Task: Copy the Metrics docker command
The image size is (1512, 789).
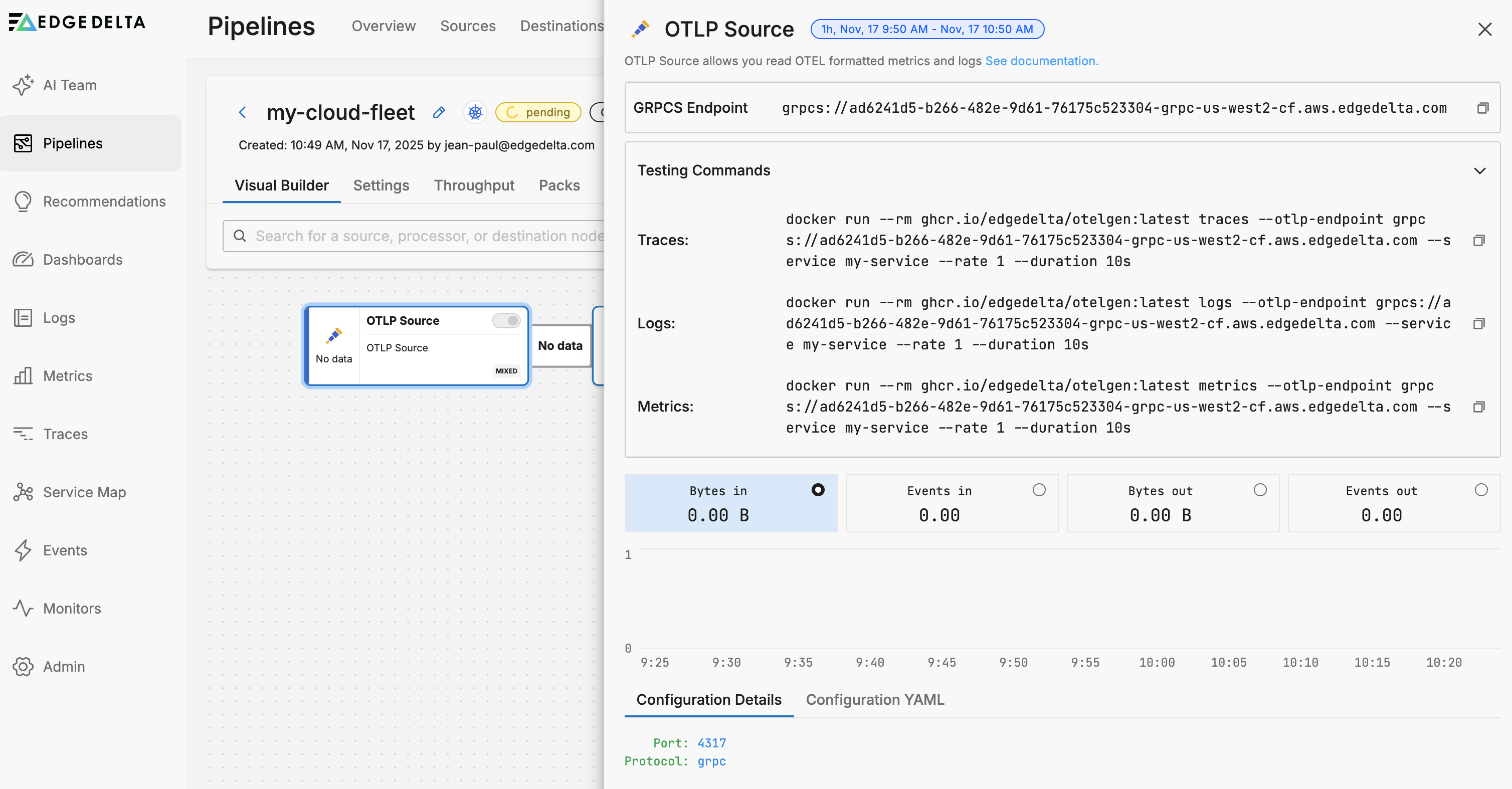Action: pos(1478,407)
